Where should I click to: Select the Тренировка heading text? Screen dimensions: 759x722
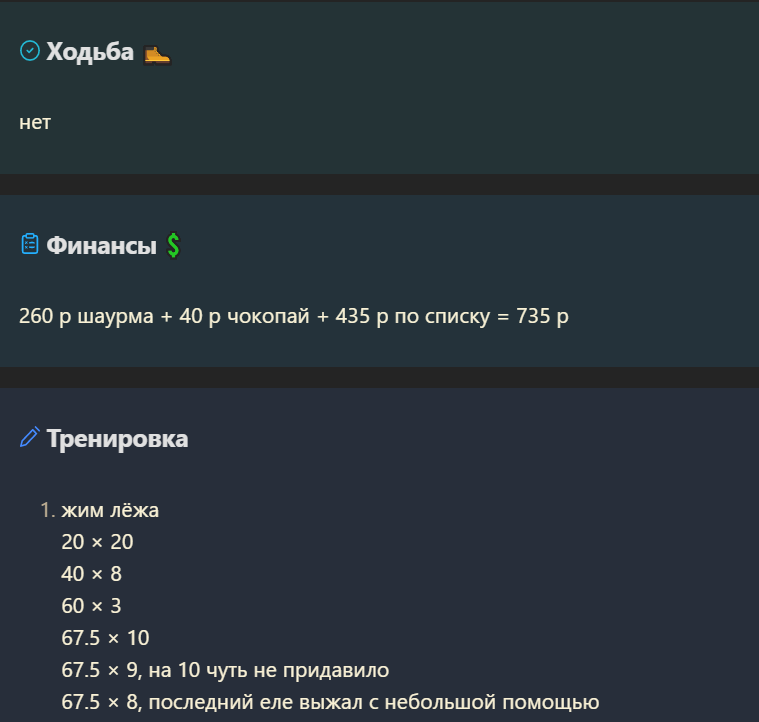(x=117, y=439)
